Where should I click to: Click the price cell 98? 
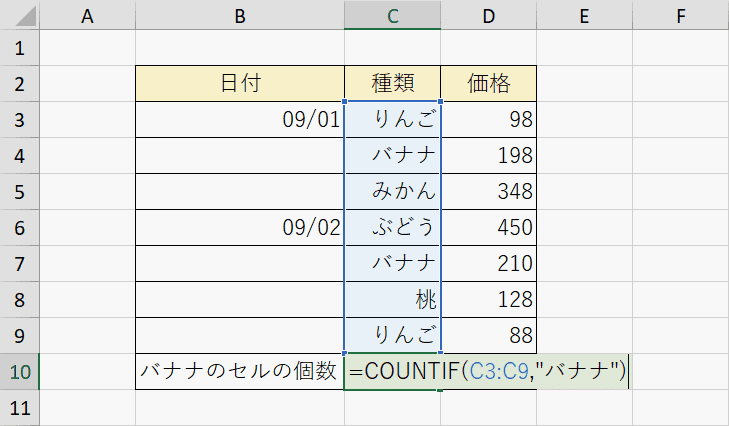coord(488,120)
